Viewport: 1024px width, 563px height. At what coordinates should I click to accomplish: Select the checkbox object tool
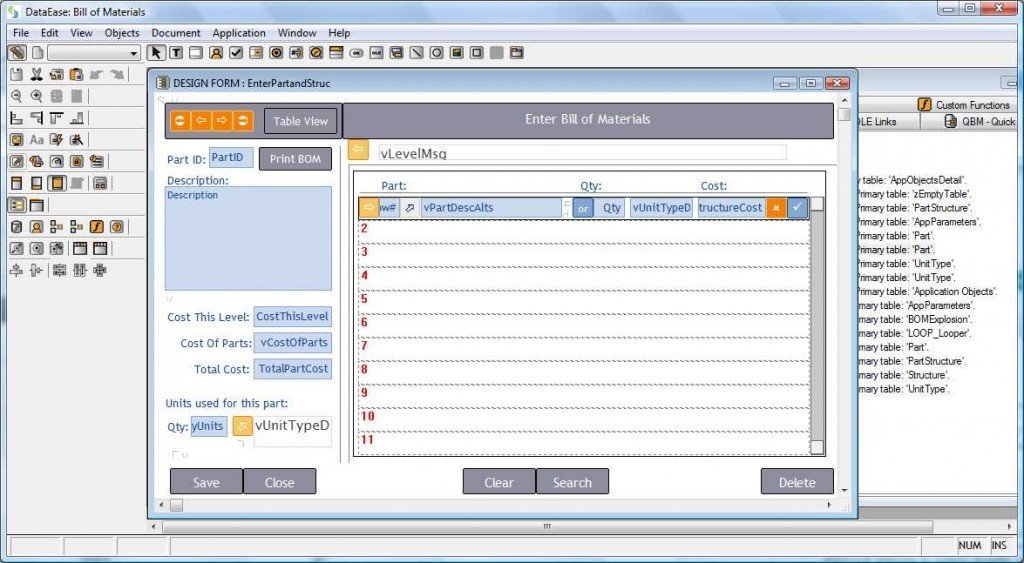point(236,53)
